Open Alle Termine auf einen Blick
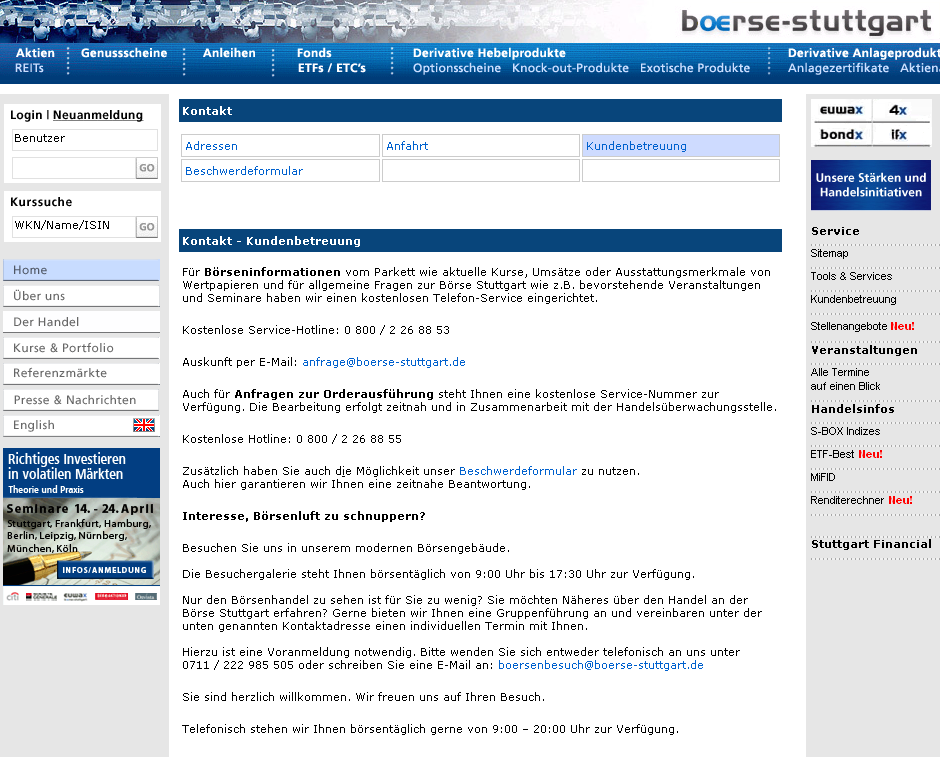 click(845, 379)
